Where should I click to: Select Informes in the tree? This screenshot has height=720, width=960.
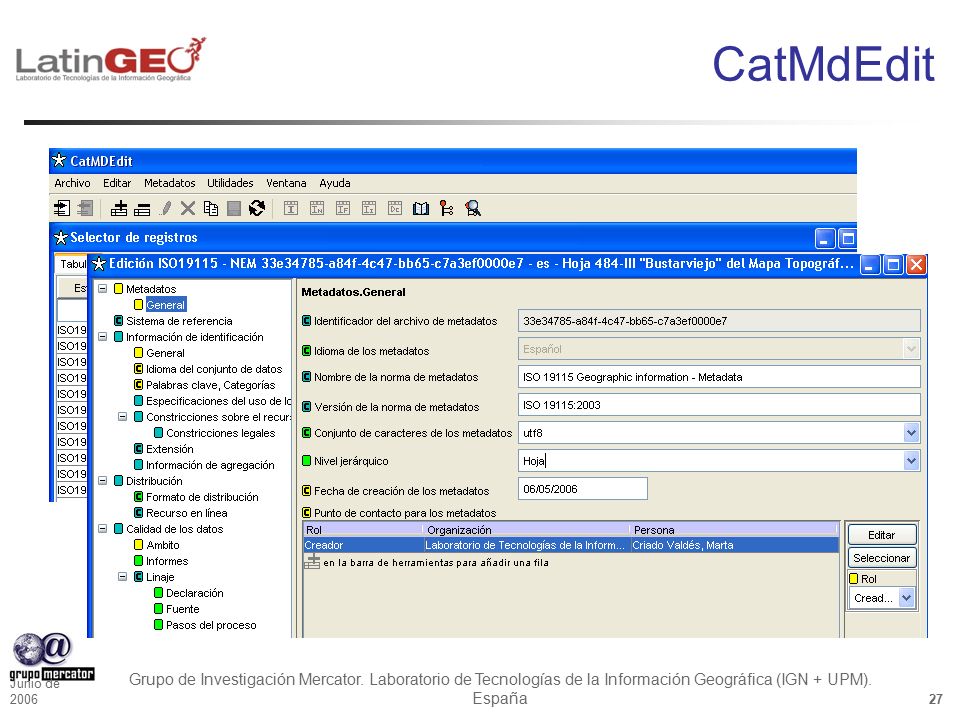(167, 561)
